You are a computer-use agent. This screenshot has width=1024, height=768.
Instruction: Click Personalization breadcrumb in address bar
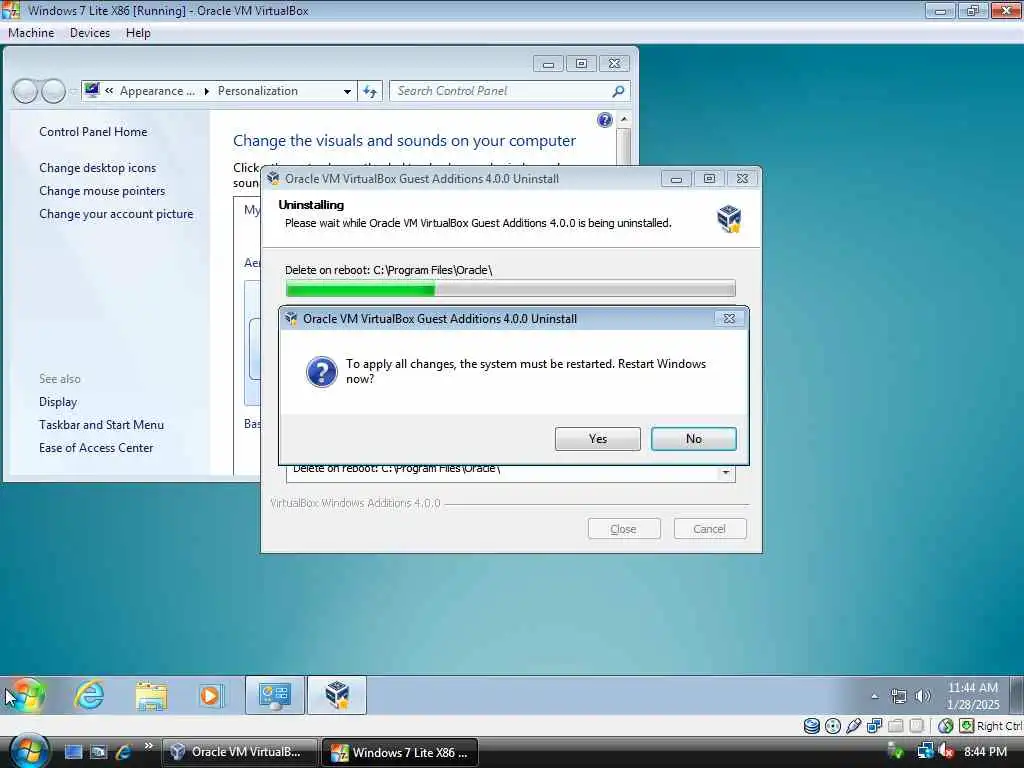coord(257,91)
